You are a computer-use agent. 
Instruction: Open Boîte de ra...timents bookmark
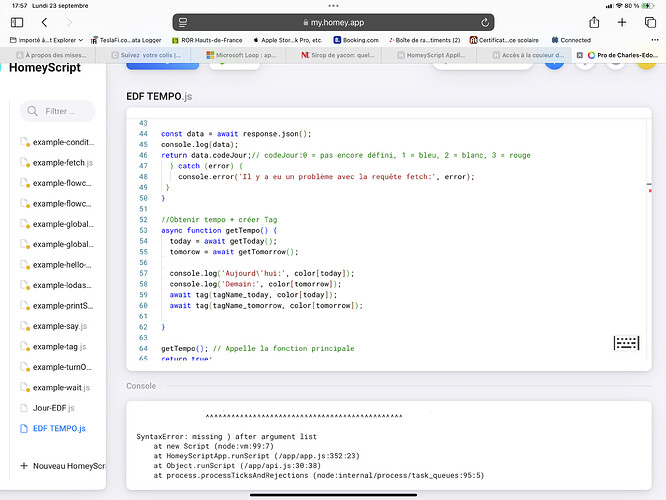tap(425, 40)
